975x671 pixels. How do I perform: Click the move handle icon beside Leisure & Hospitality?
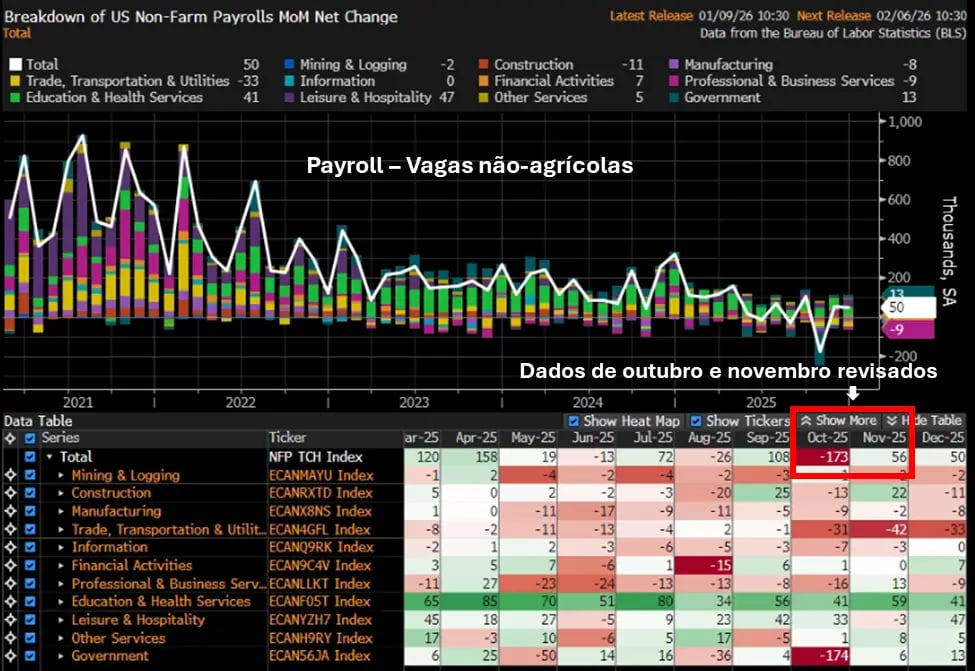10,620
